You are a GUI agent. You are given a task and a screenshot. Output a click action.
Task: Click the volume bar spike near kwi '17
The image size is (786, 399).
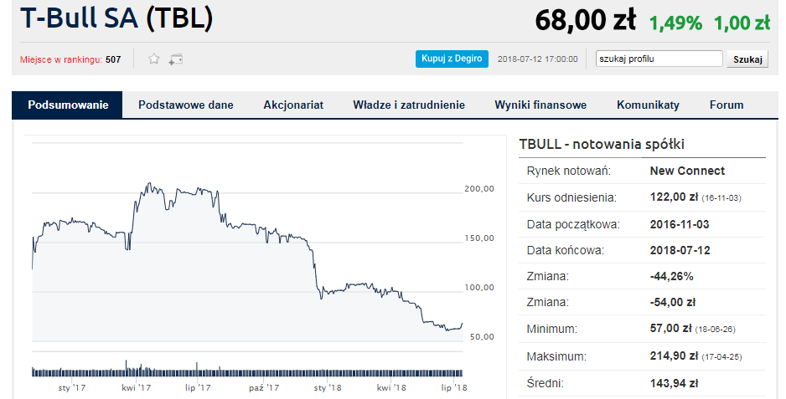coord(126,368)
